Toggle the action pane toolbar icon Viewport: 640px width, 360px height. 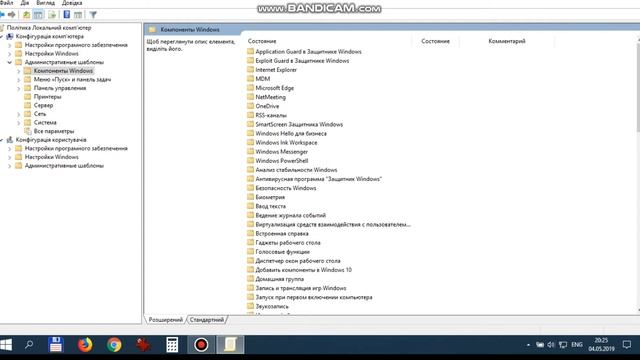(x=78, y=15)
